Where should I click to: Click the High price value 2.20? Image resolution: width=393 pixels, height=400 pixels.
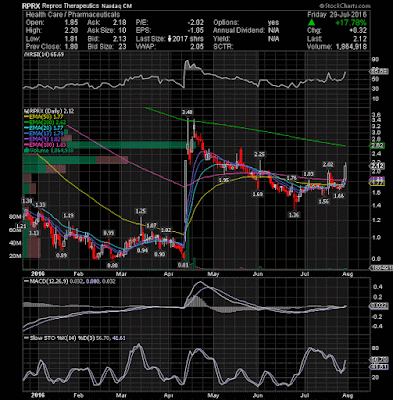click(x=72, y=31)
